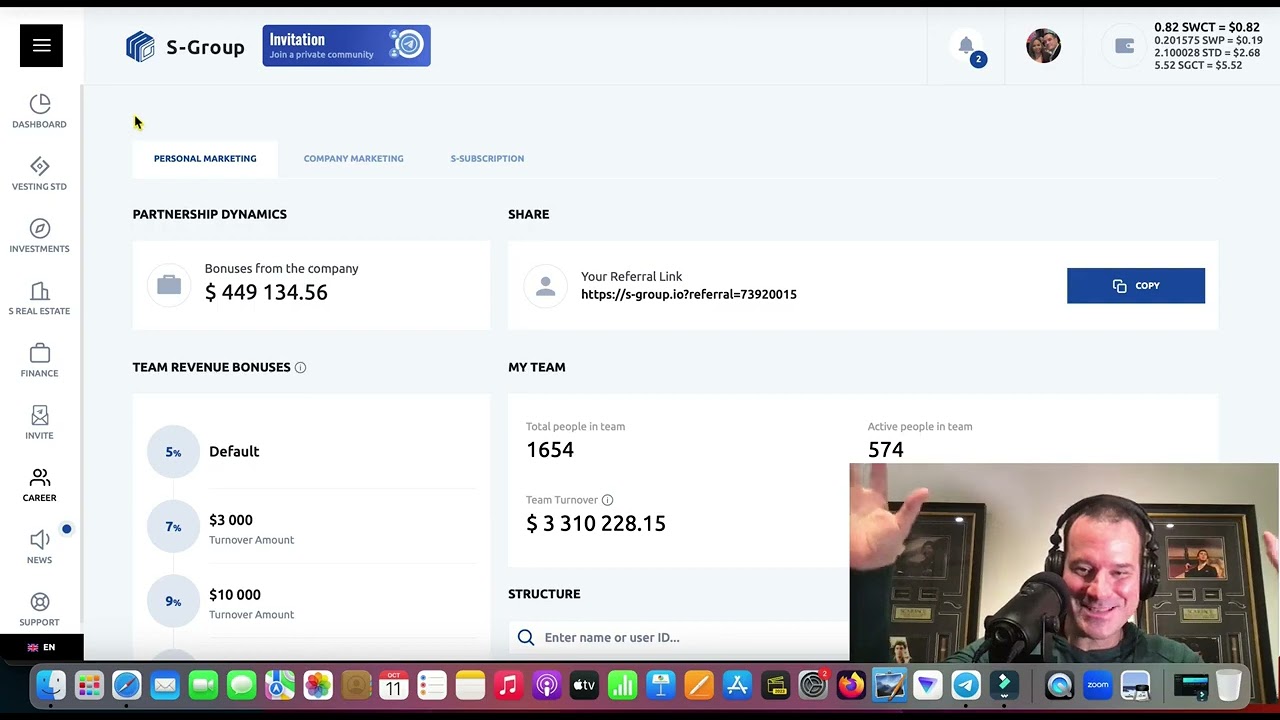
Task: Show Team Revenue Bonuses info tooltip
Action: [300, 367]
